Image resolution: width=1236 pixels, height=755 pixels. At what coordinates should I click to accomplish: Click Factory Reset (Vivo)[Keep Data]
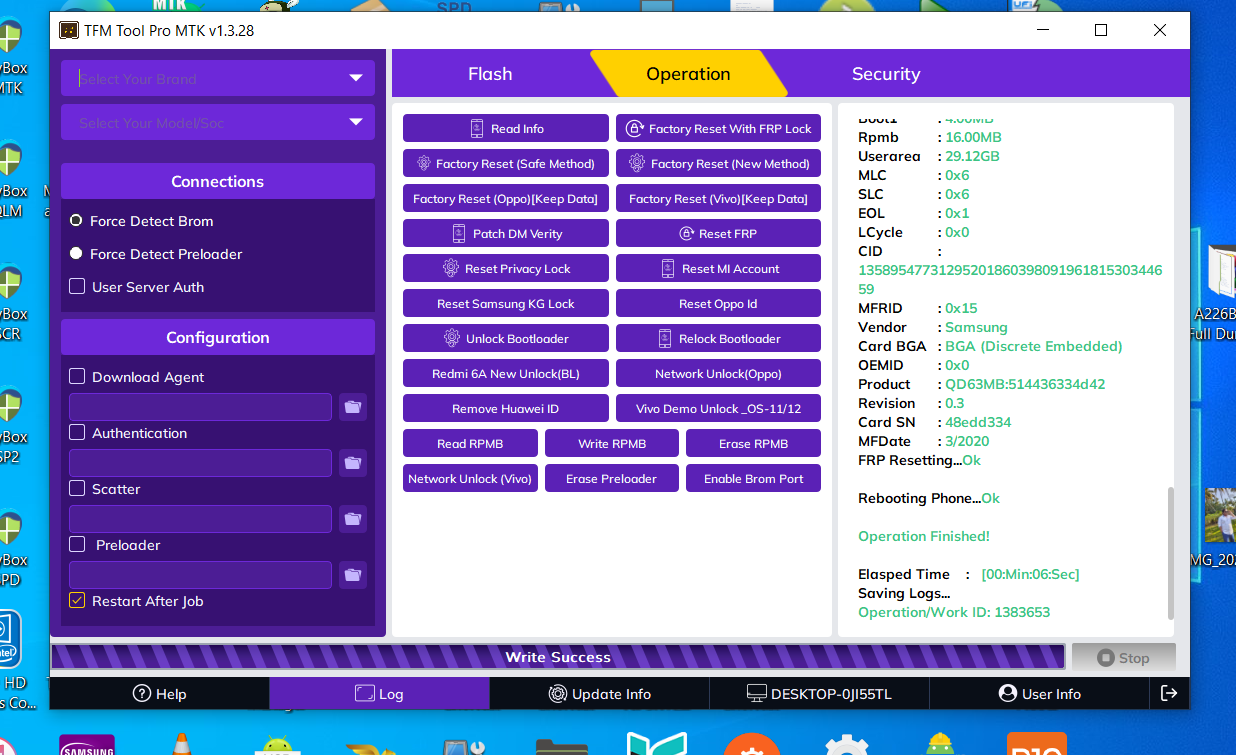pyautogui.click(x=718, y=199)
